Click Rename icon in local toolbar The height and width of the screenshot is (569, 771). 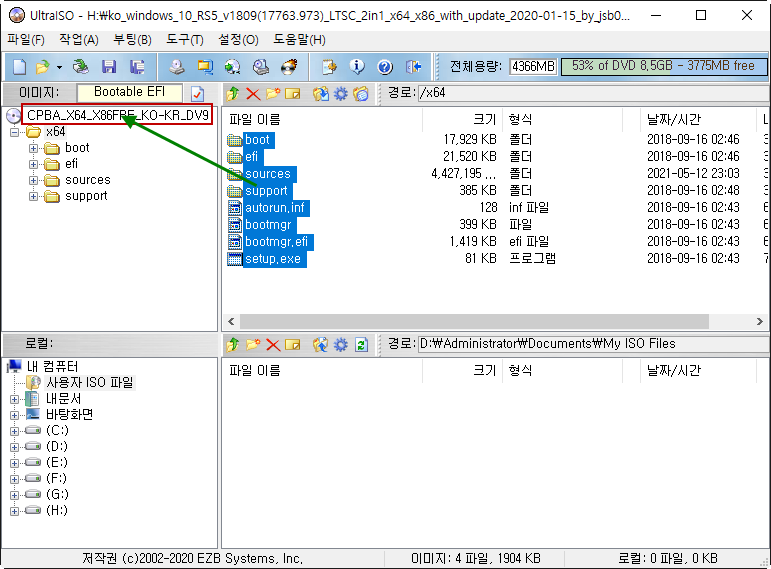[293, 345]
